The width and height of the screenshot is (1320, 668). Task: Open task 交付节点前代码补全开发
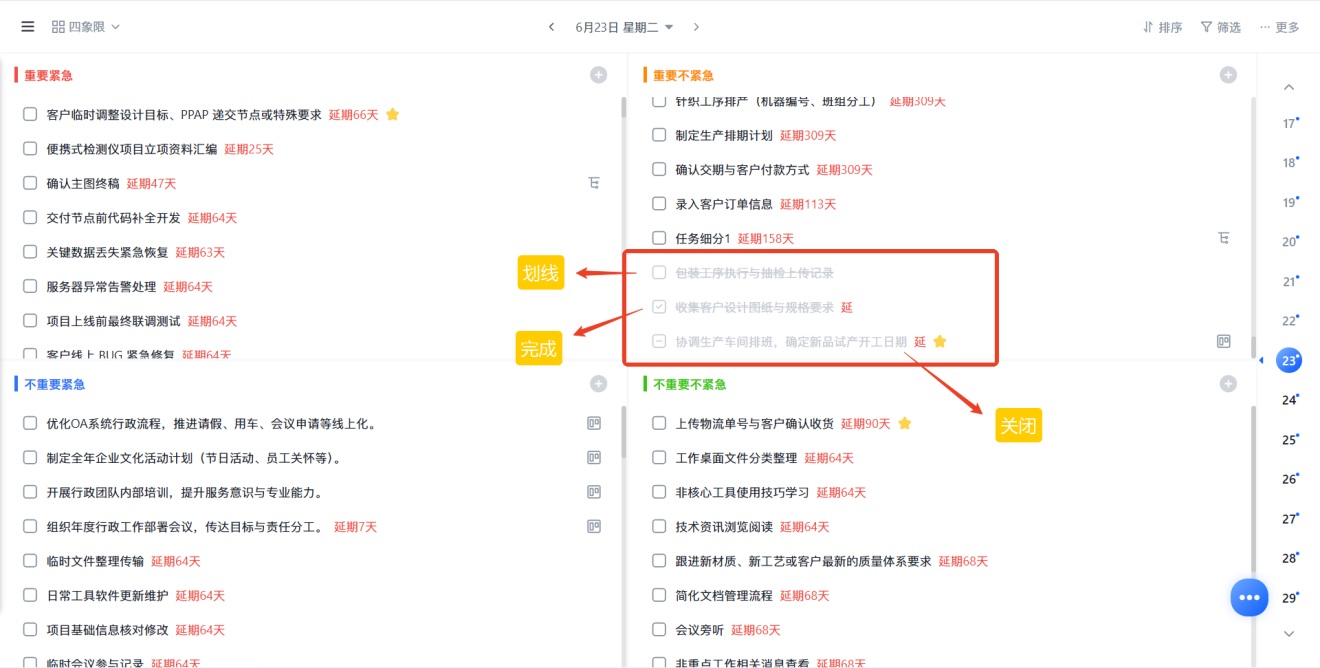[114, 218]
